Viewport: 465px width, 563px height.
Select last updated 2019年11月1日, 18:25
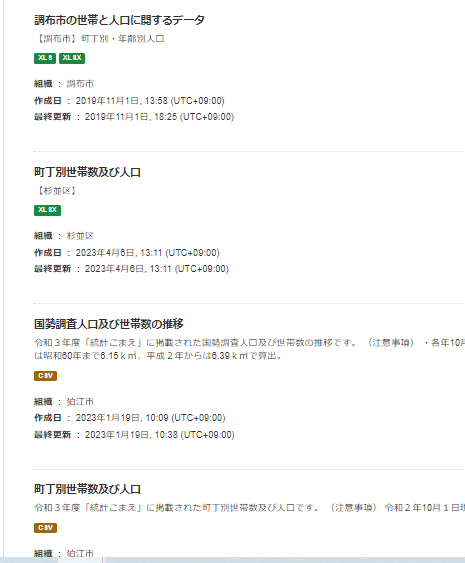159,117
